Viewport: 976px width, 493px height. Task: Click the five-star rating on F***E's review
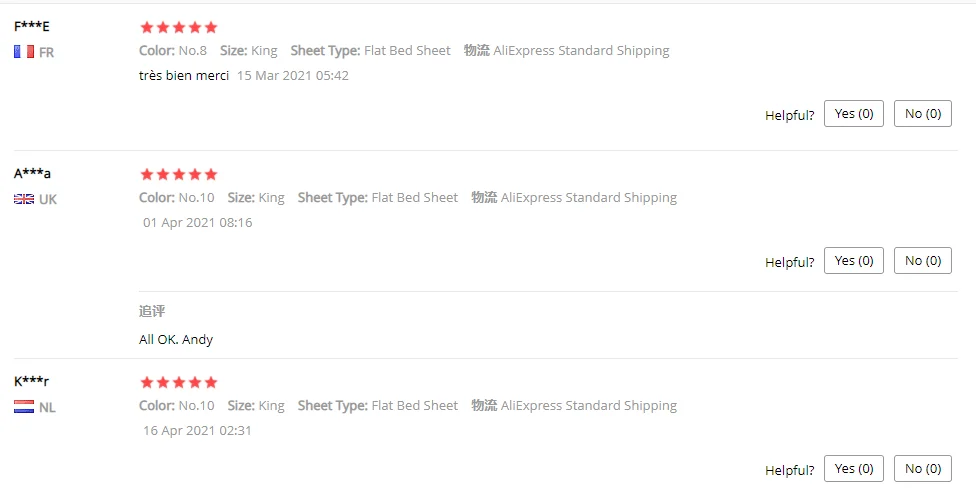tap(178, 27)
